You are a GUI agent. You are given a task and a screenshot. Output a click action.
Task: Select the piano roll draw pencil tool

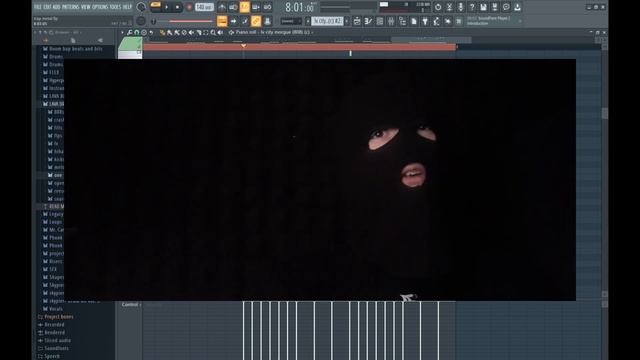click(162, 32)
